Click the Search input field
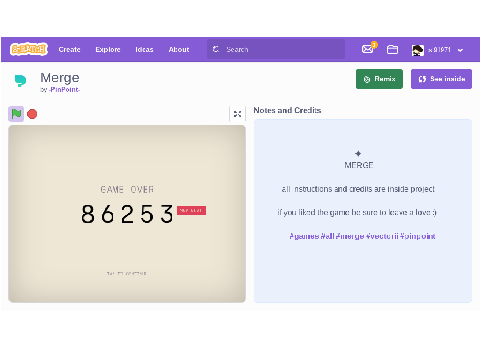The height and width of the screenshot is (360, 480). click(276, 49)
